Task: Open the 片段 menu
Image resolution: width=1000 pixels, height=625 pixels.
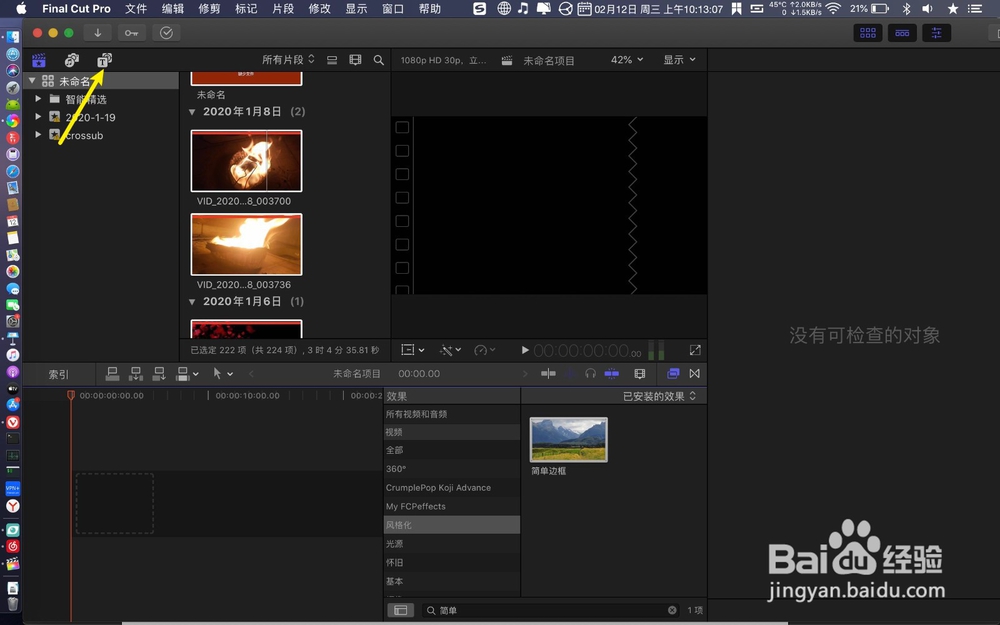Action: pos(283,8)
